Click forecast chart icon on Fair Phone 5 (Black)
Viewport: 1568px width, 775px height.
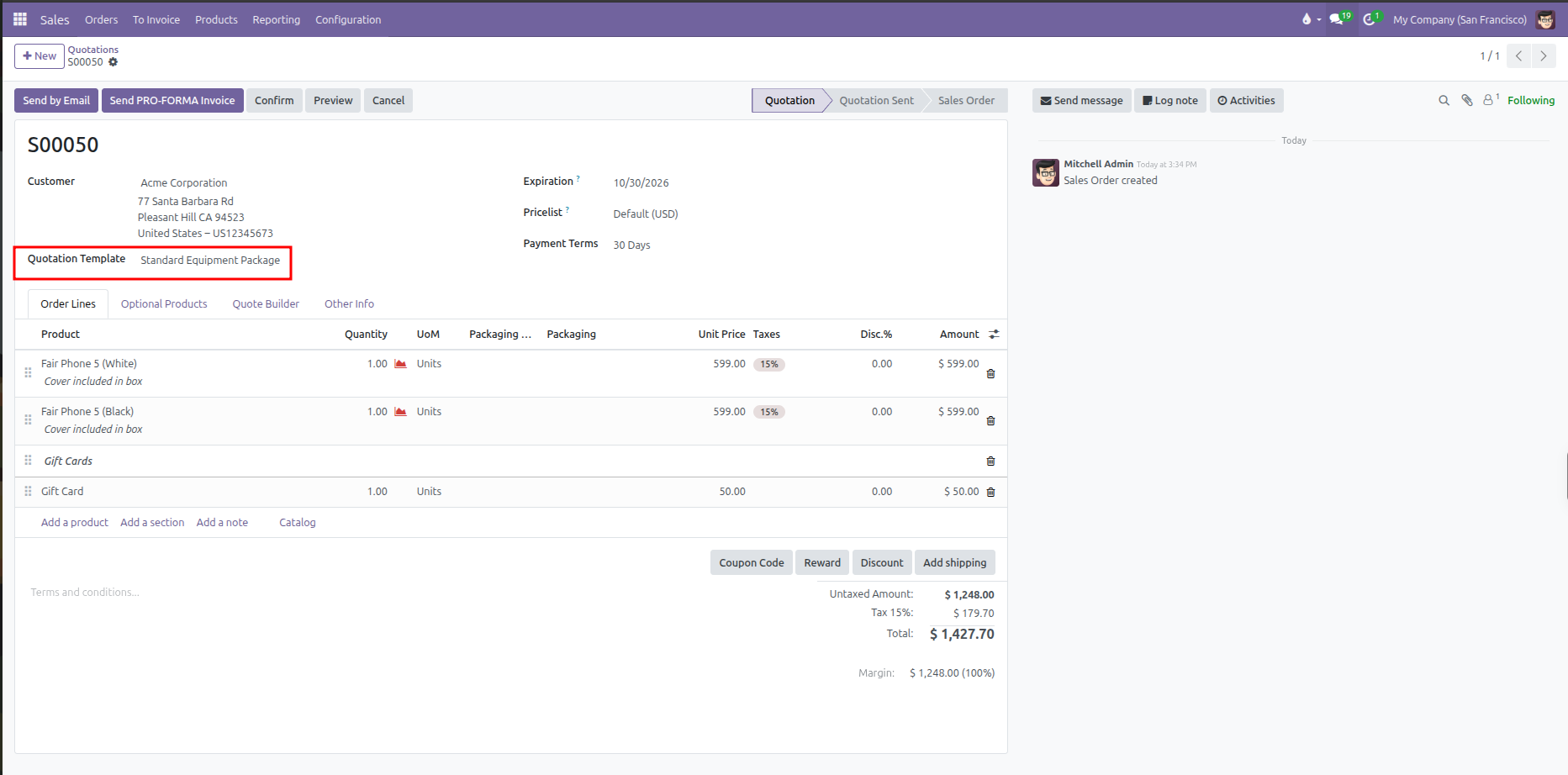401,412
